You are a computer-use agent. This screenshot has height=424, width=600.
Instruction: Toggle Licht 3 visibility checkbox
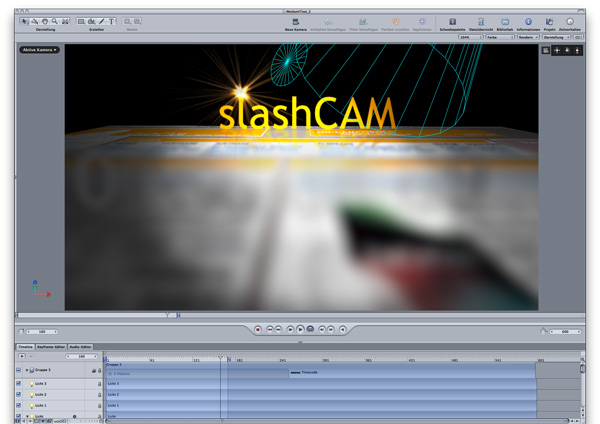point(18,383)
